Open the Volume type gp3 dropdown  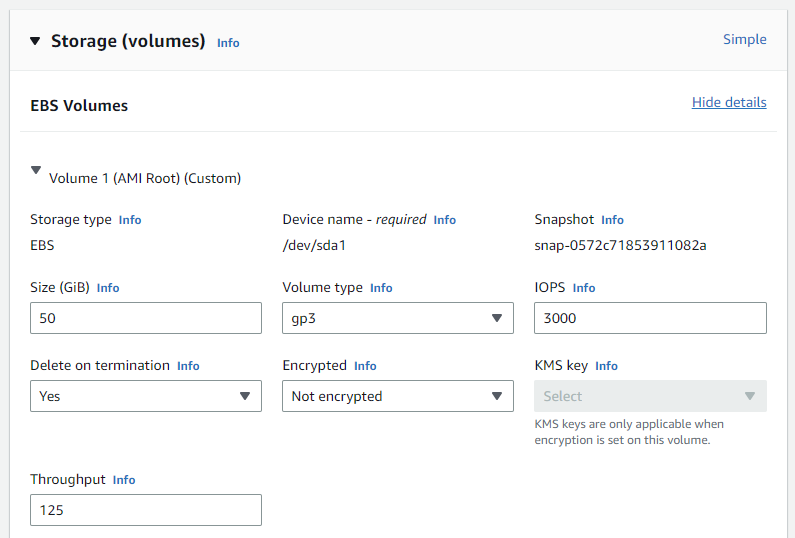click(x=398, y=318)
